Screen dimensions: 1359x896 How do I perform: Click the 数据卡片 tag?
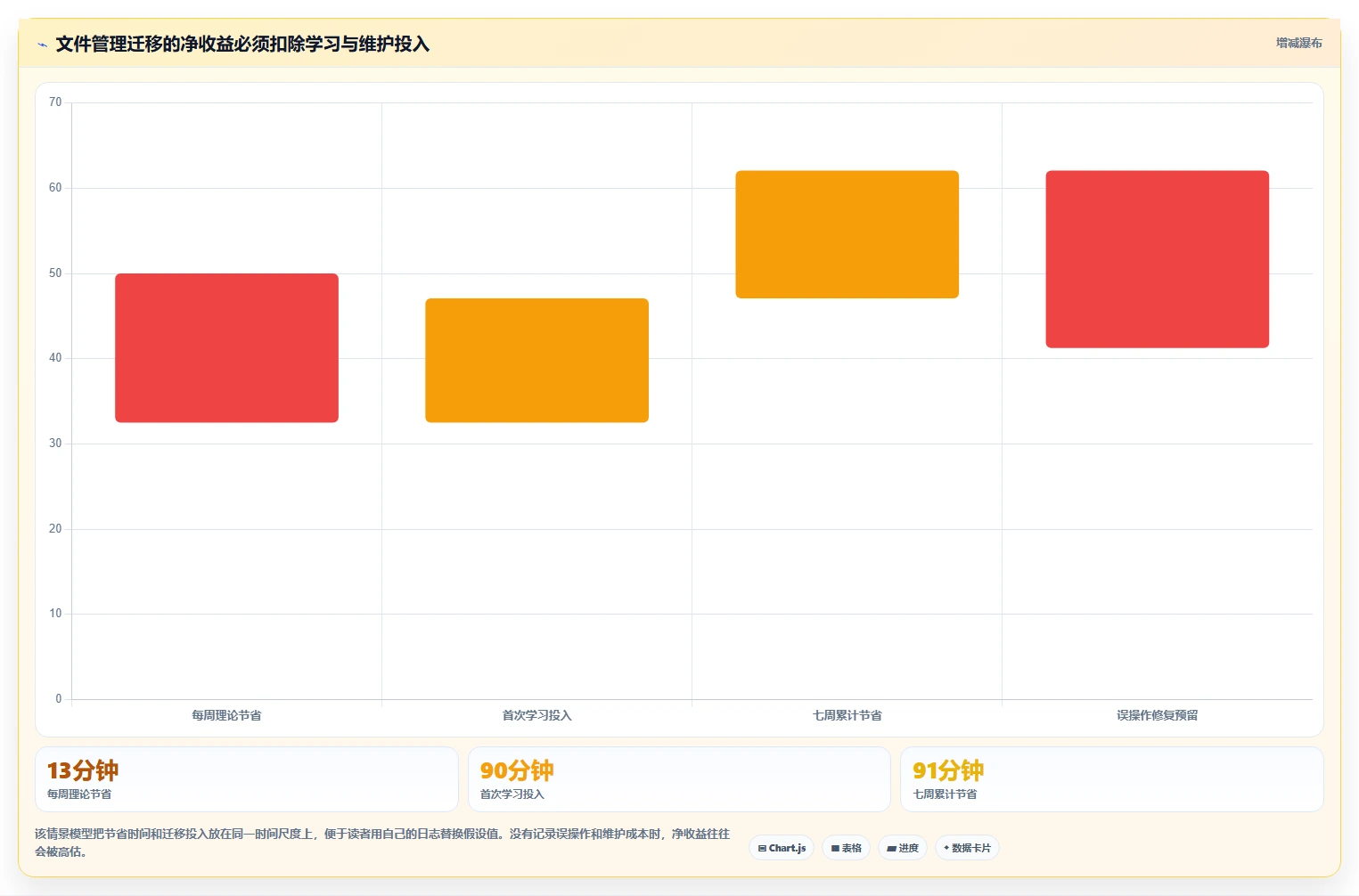(x=967, y=848)
